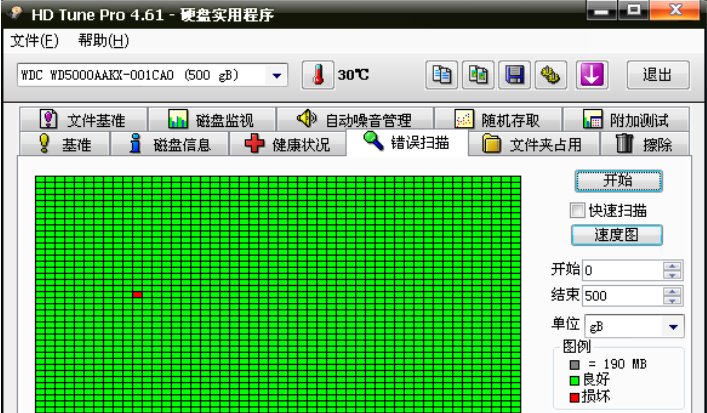Copy screenshot to clipboard icon

[x=478, y=75]
